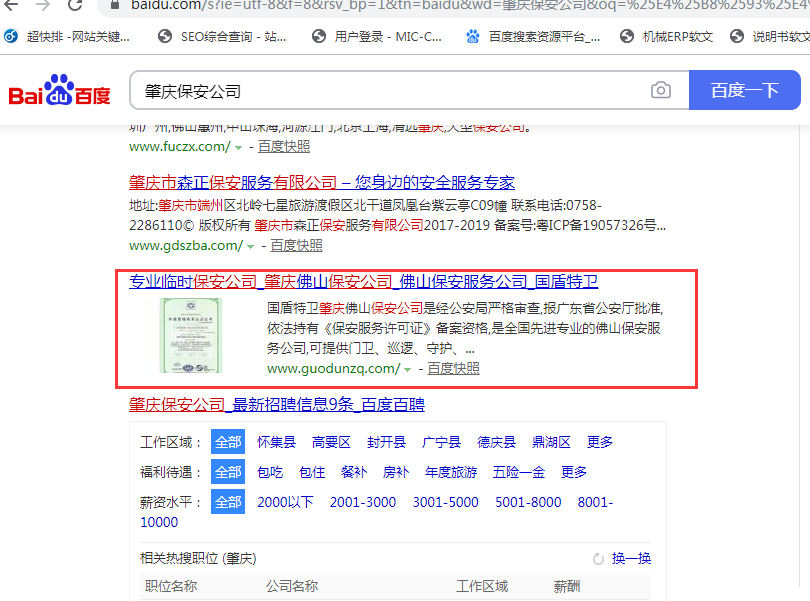Select 全部 in the 工作区域 filter
This screenshot has width=810, height=601.
(x=227, y=442)
